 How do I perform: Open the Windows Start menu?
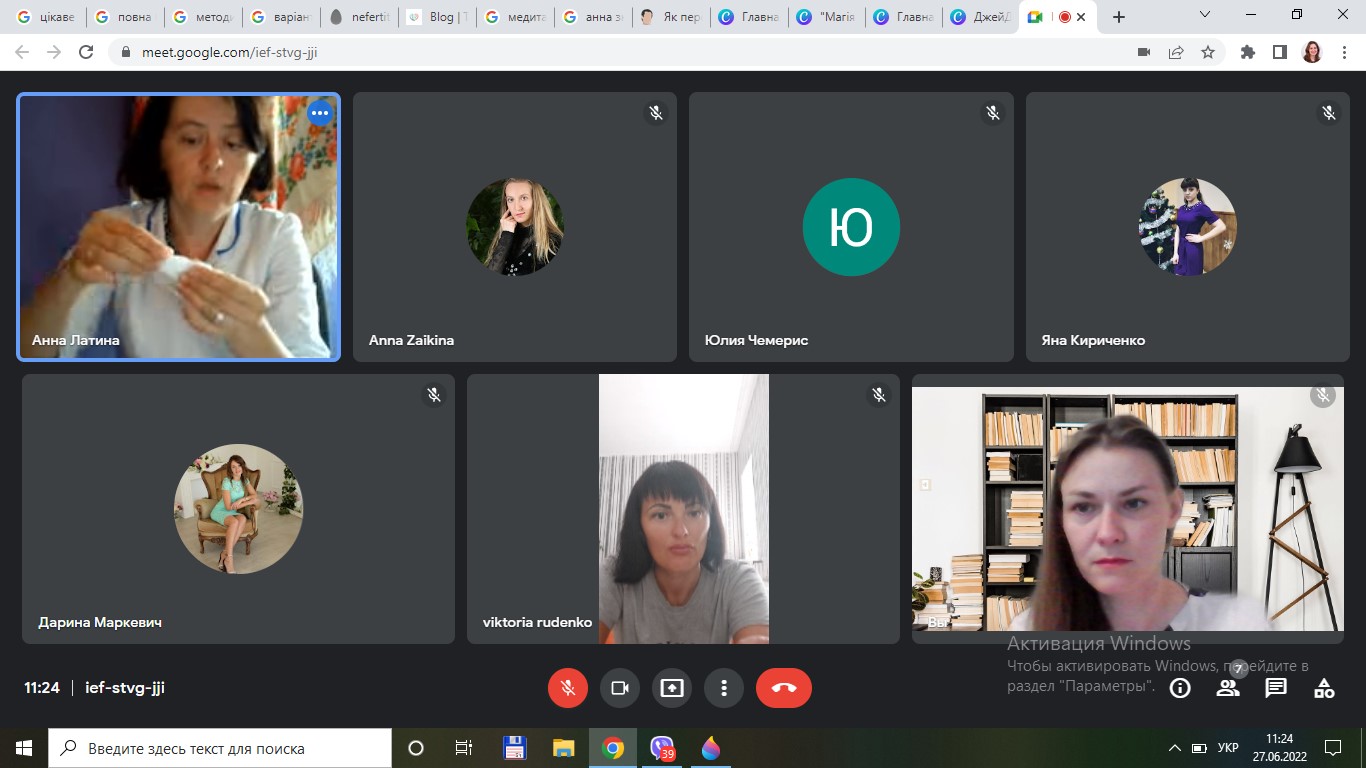pyautogui.click(x=24, y=748)
